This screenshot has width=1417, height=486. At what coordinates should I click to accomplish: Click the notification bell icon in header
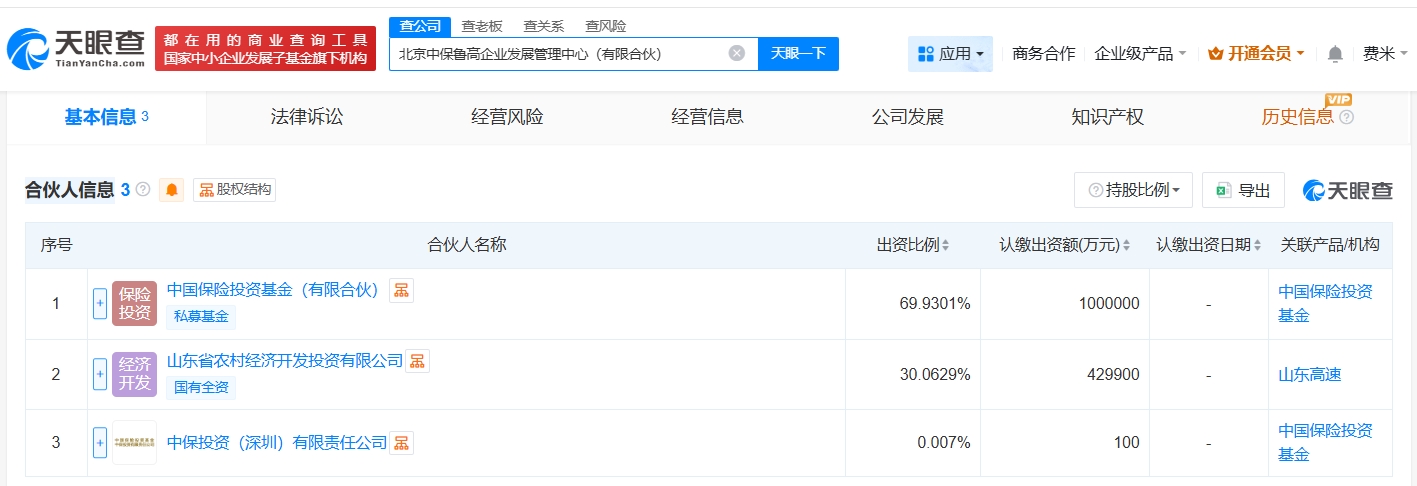(x=1335, y=54)
